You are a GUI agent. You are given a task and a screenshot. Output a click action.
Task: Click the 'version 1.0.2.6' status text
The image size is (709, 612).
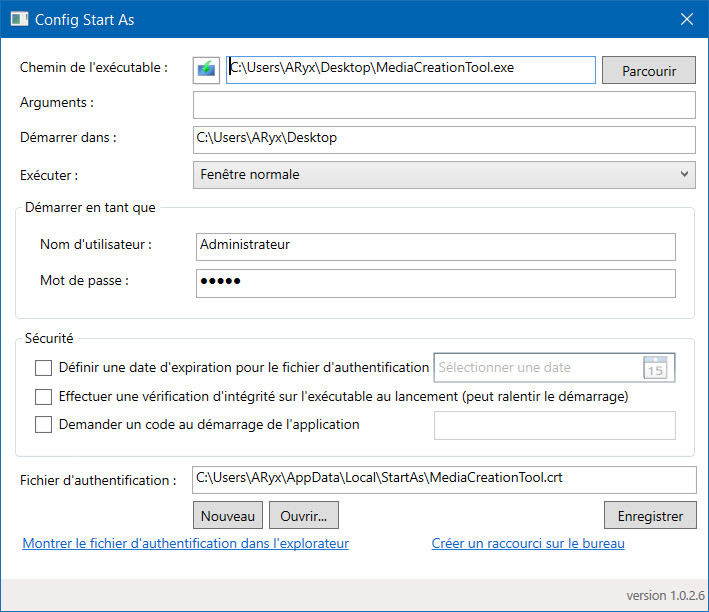tap(666, 596)
